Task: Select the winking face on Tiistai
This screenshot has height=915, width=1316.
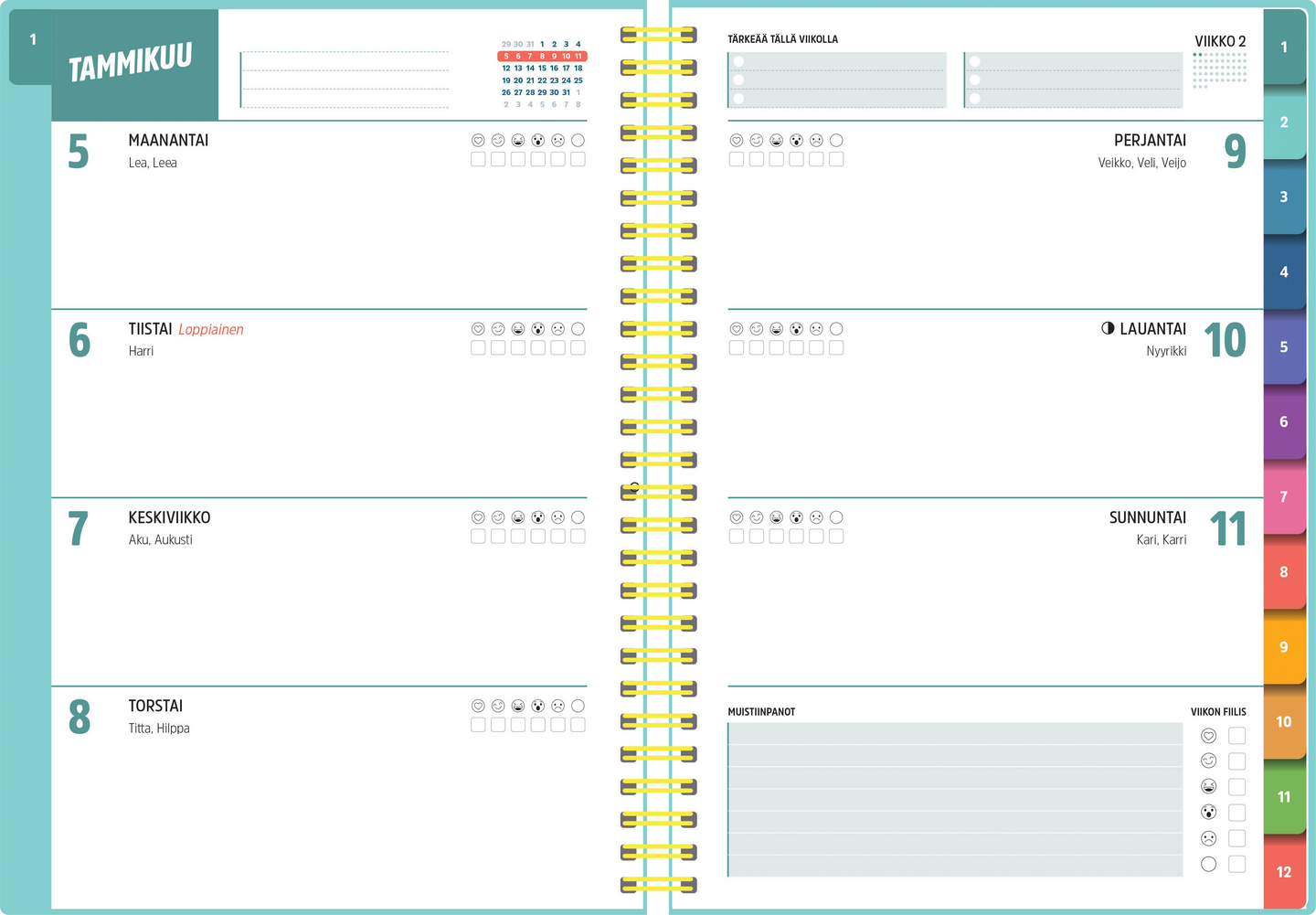Action: tap(498, 329)
